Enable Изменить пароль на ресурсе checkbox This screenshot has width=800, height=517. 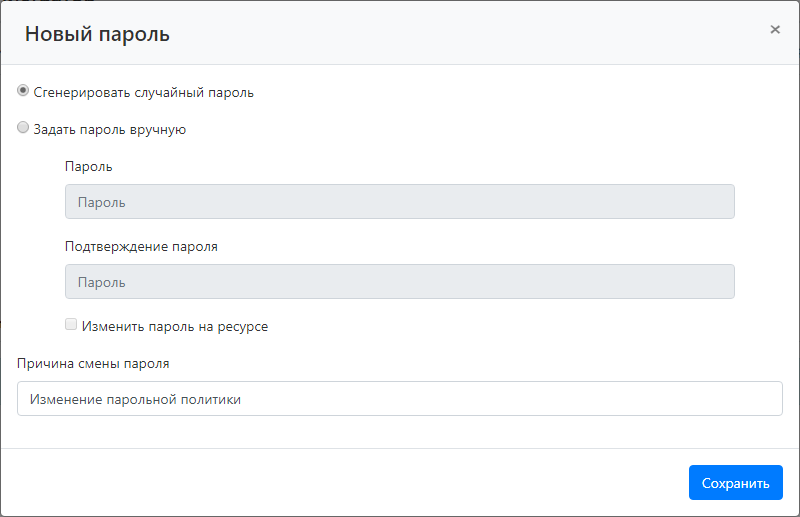(x=71, y=325)
